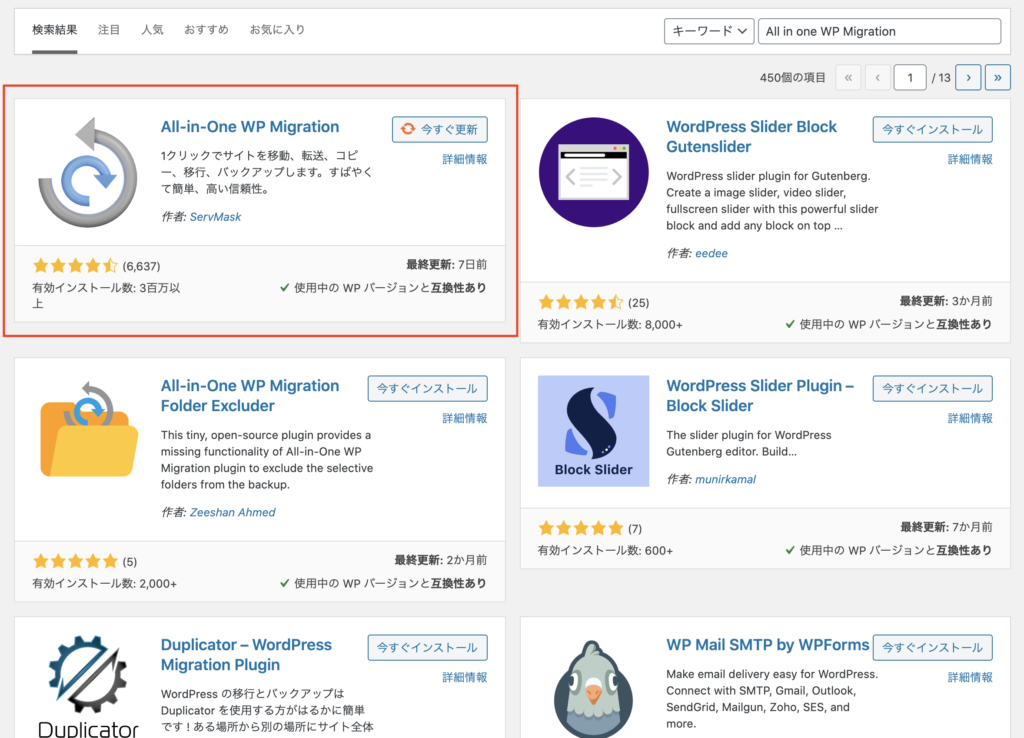1024x738 pixels.
Task: Switch to the おすすめ tab
Action: tap(206, 30)
